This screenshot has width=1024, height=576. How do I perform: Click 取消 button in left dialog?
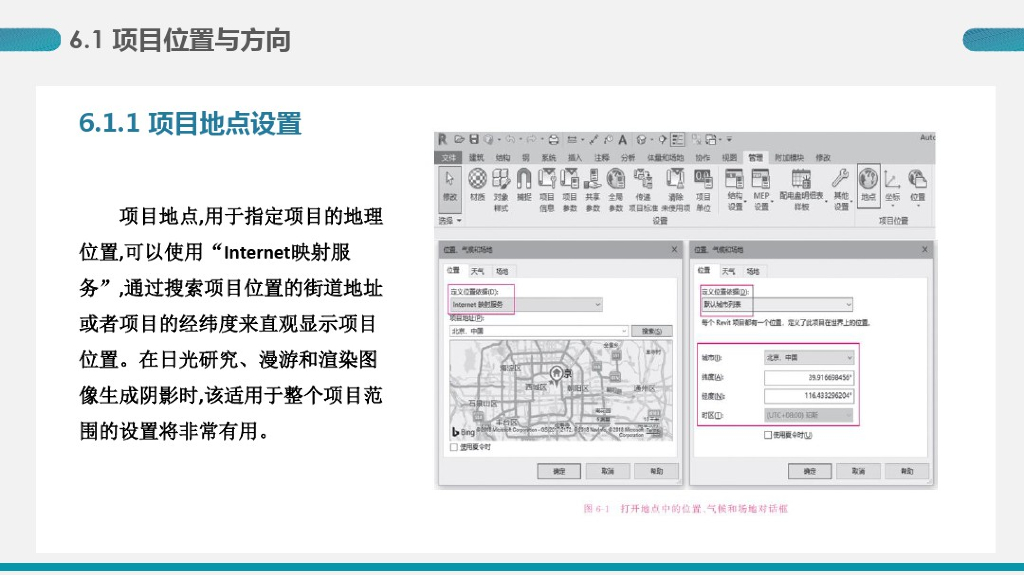click(x=608, y=471)
